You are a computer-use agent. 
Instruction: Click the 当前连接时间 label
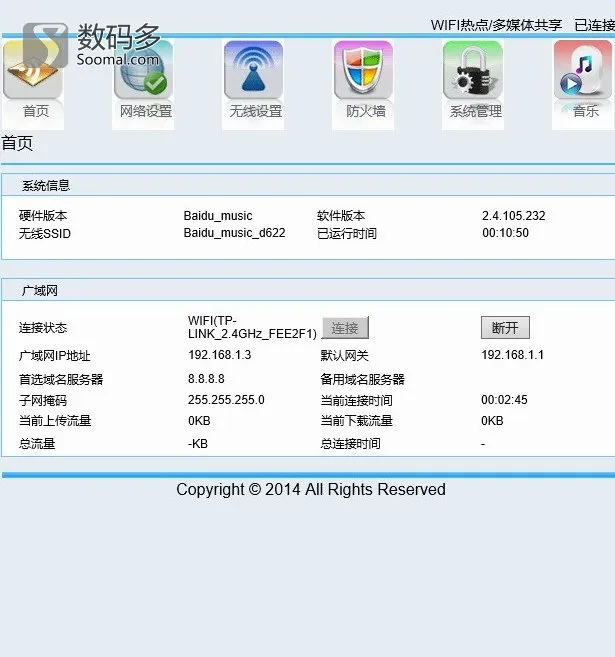[357, 401]
